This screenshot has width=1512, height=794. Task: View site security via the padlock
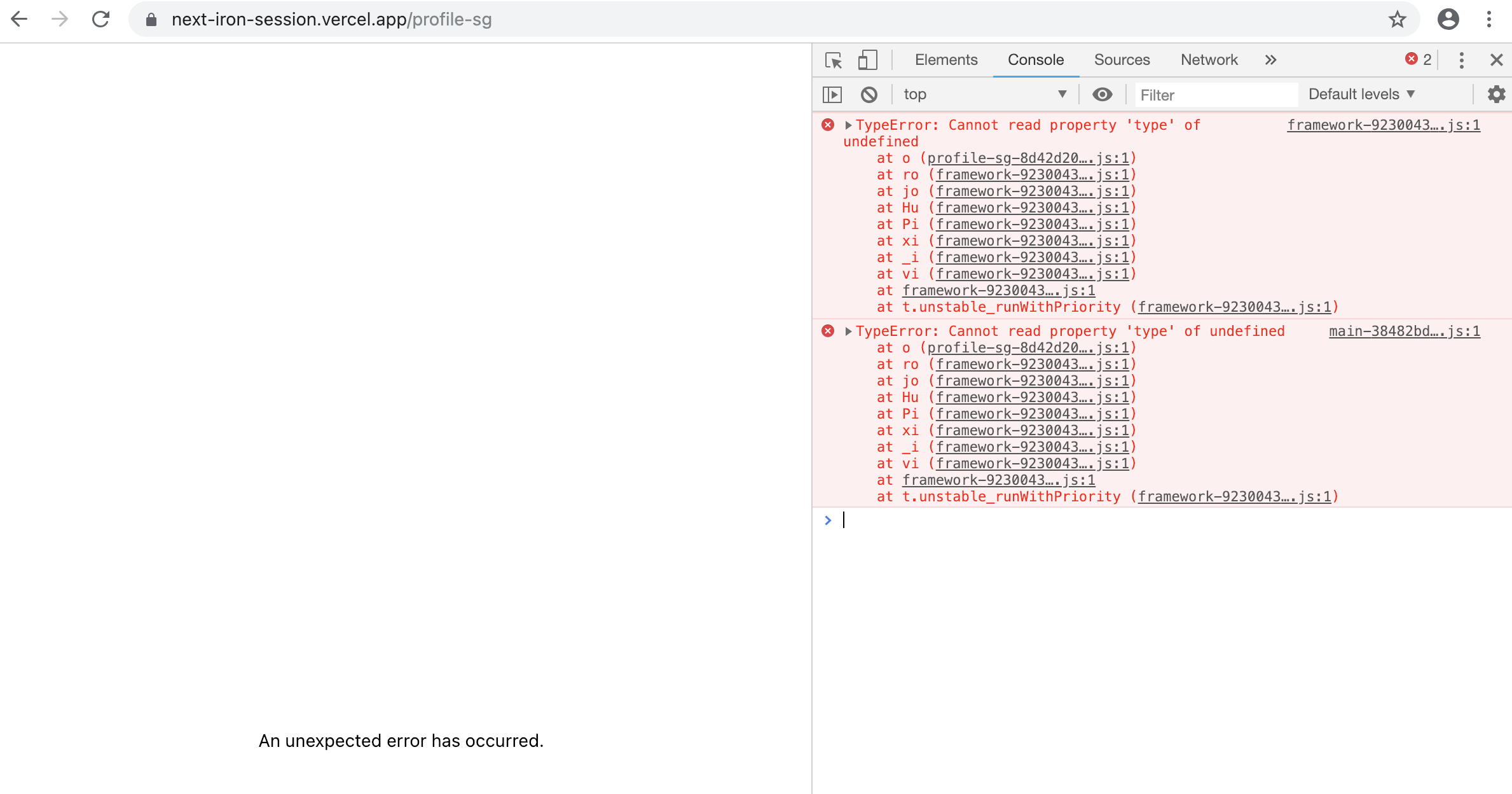point(151,19)
